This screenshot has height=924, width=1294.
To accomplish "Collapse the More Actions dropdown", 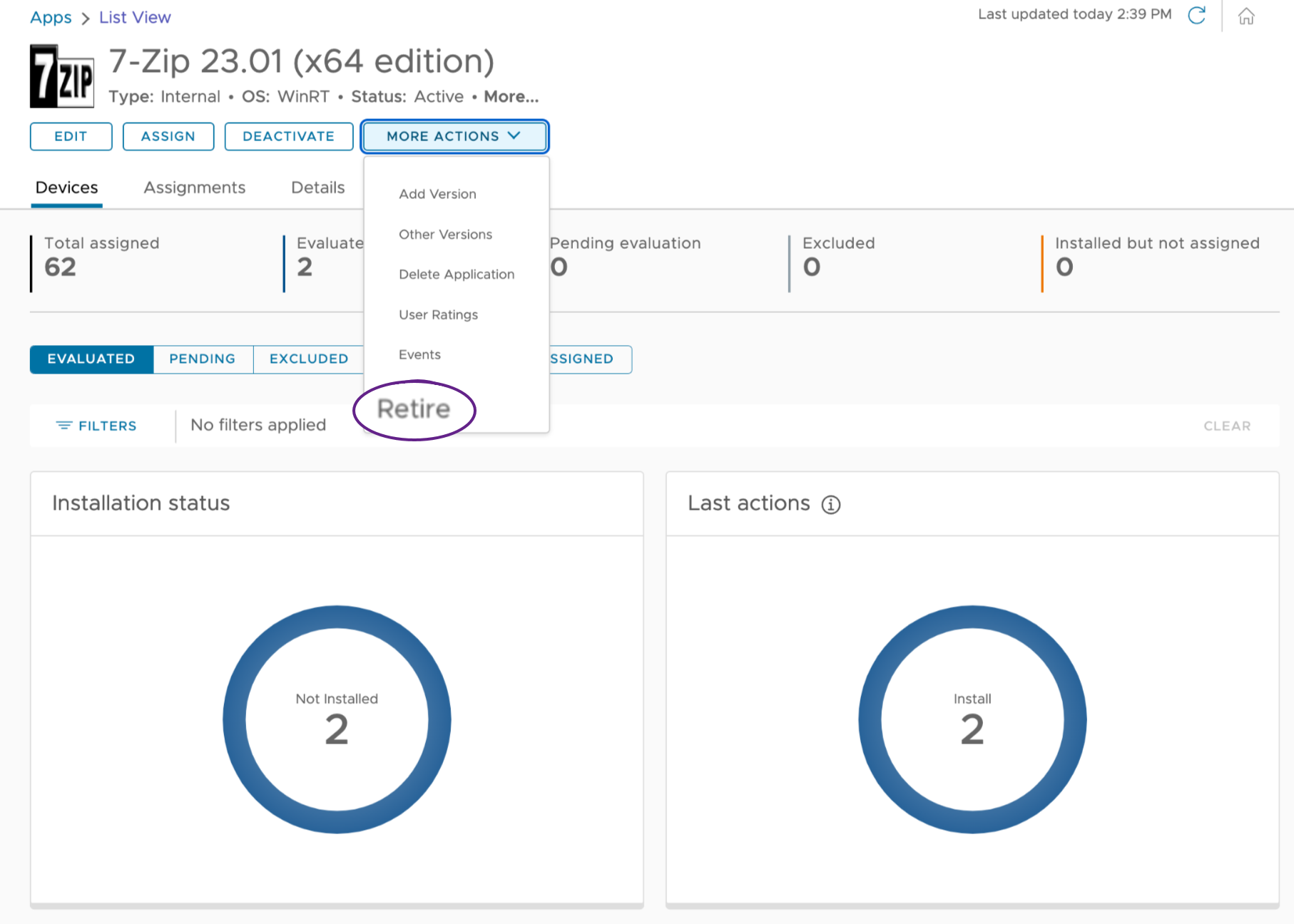I will pyautogui.click(x=454, y=136).
